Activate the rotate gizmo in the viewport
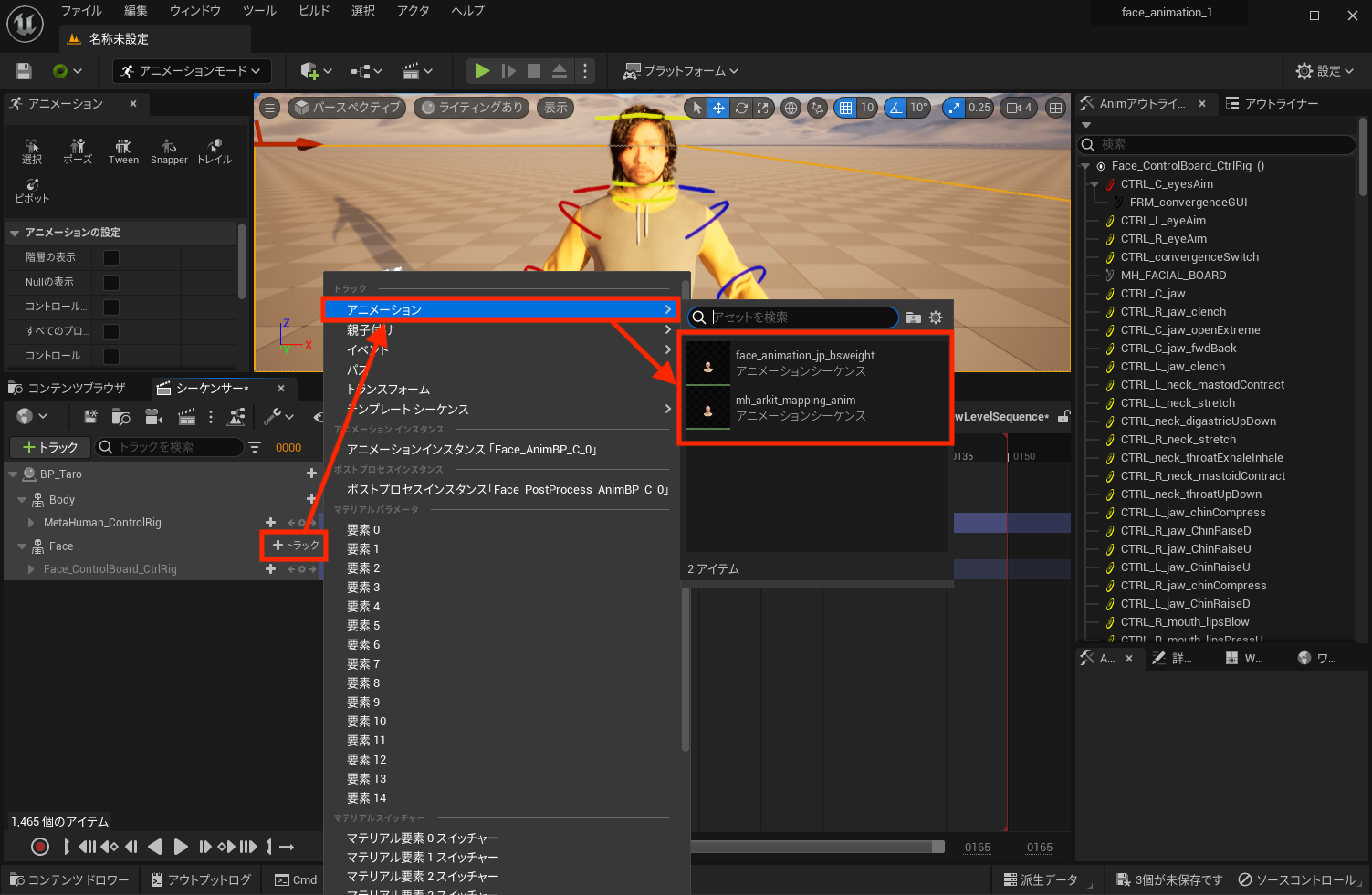Screen dimensions: 1372x895 (741, 108)
